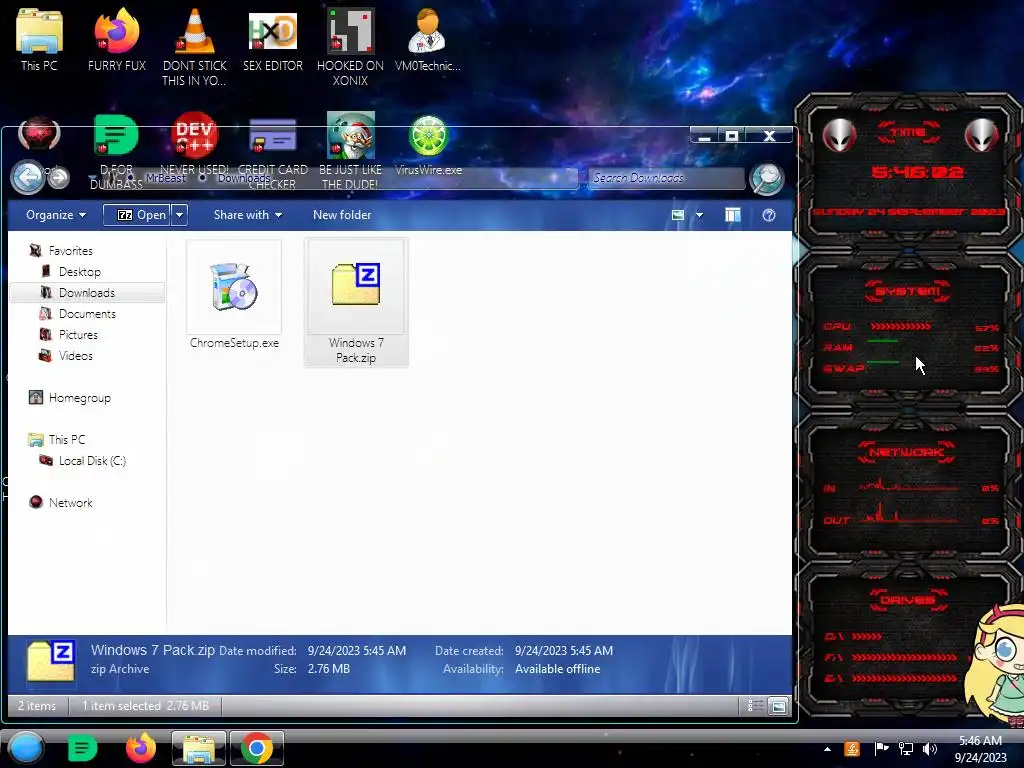The width and height of the screenshot is (1024, 768).
Task: Select the VM0Technic desktop icon
Action: pyautogui.click(x=428, y=39)
